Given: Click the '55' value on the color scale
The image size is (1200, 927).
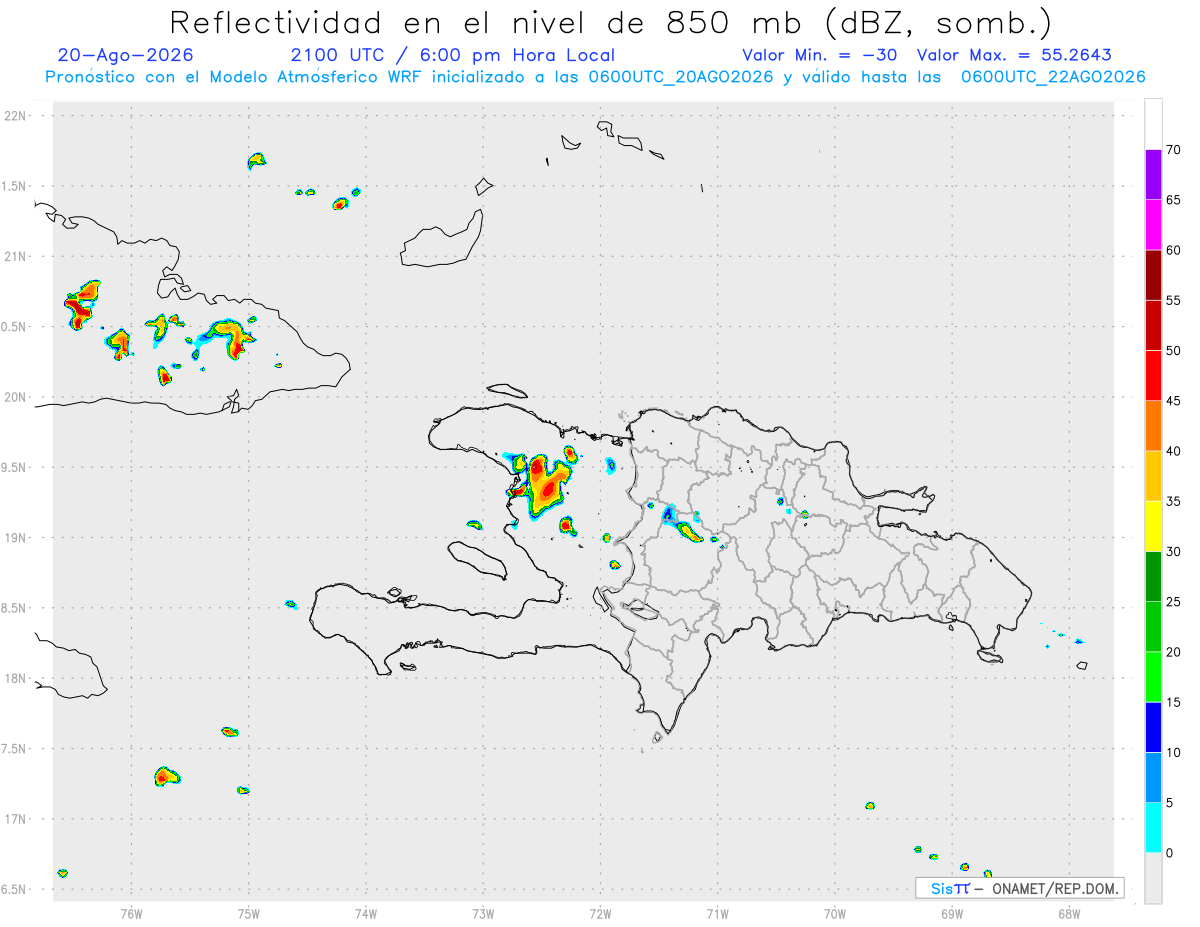Looking at the screenshot, I should click(x=1173, y=301).
